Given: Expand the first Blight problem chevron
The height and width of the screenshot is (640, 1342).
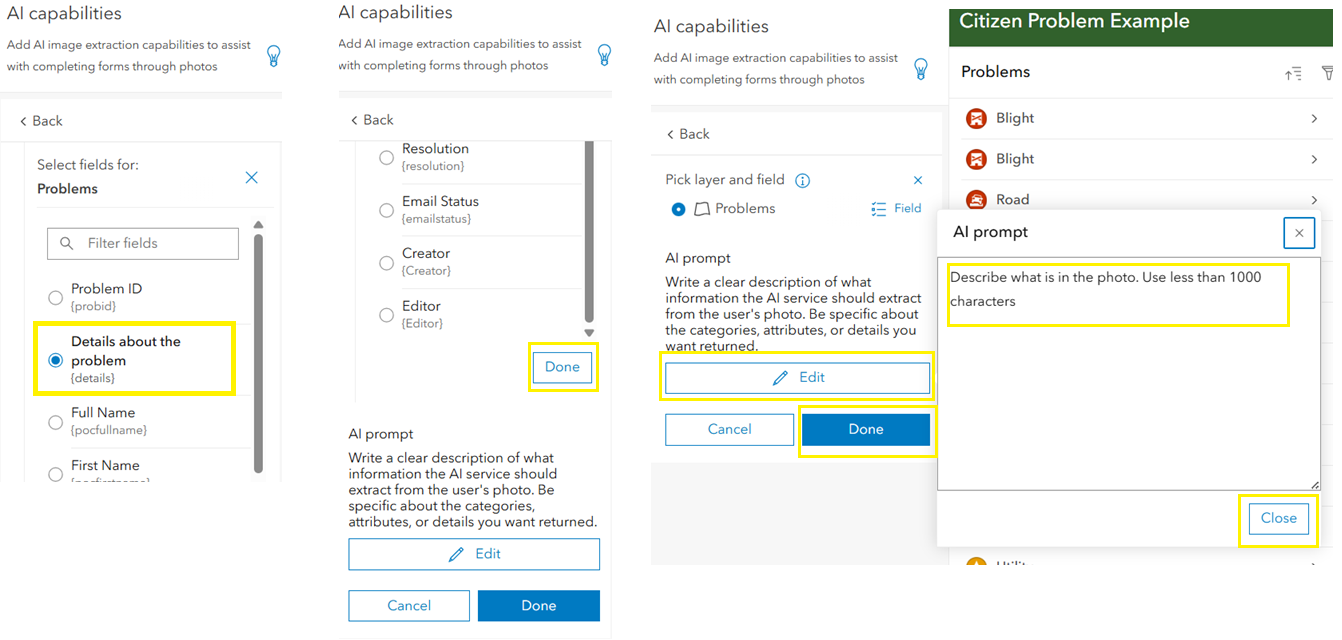Looking at the screenshot, I should tap(1314, 119).
